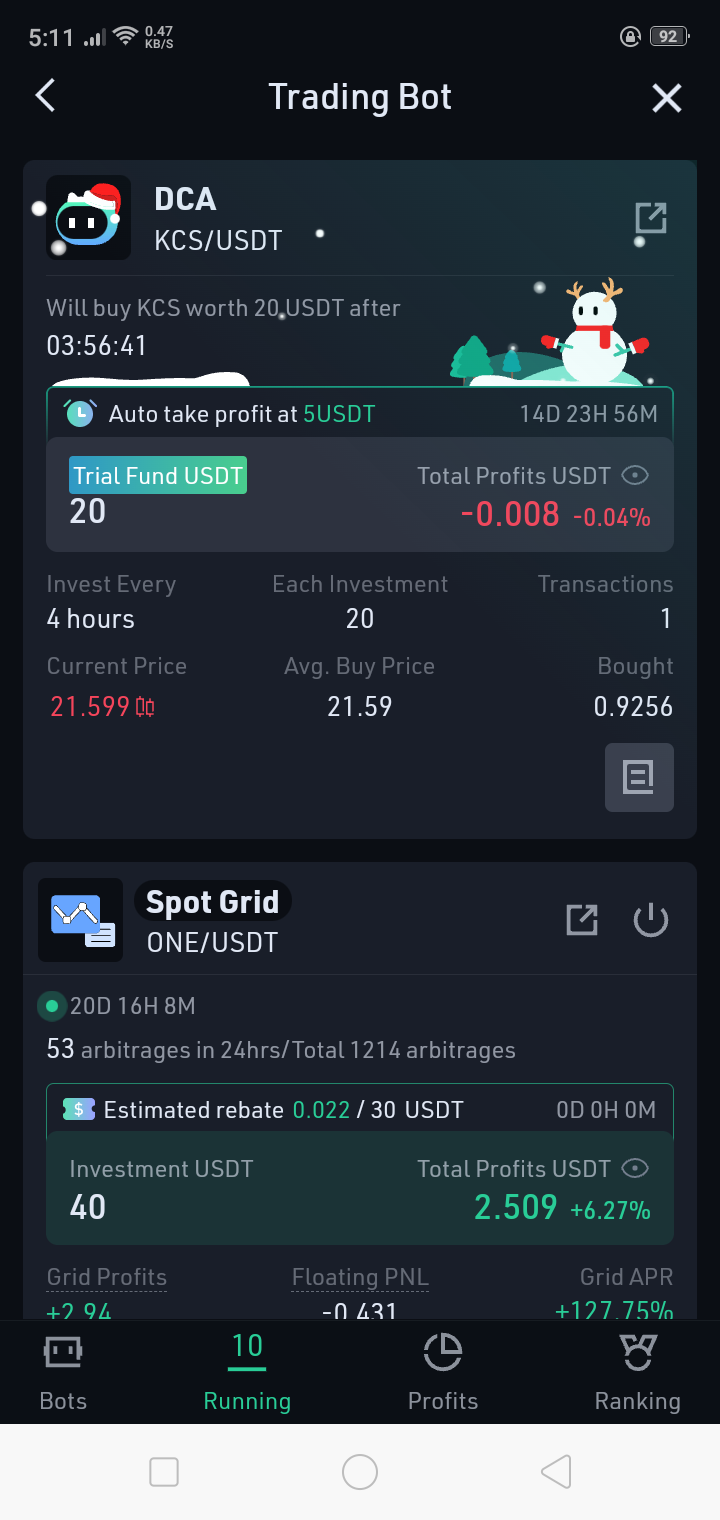Switch to the Bots tab
Image resolution: width=720 pixels, height=1520 pixels.
[63, 1373]
